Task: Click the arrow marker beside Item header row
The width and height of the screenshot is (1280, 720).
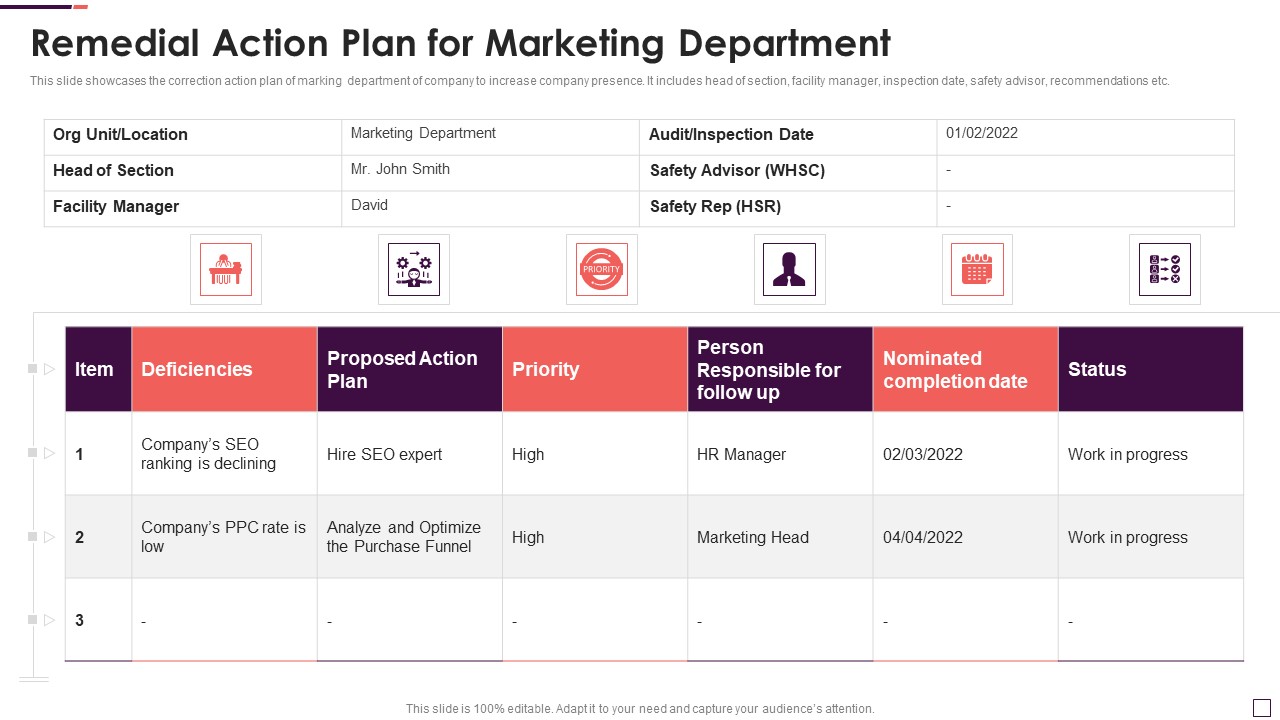Action: (49, 369)
